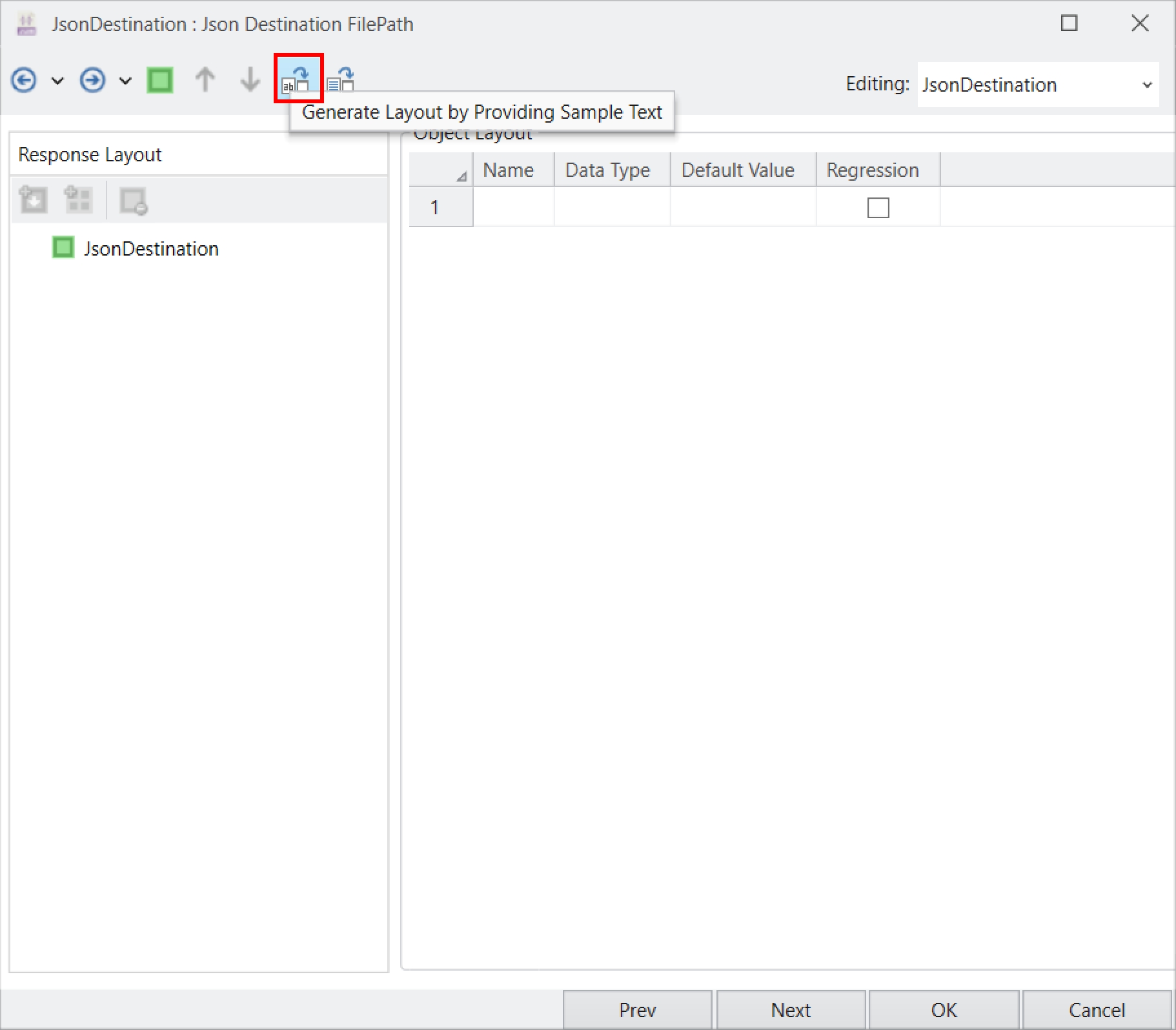This screenshot has height=1030, width=1176.
Task: Click the first Response Layout toolbar icon
Action: pyautogui.click(x=34, y=200)
